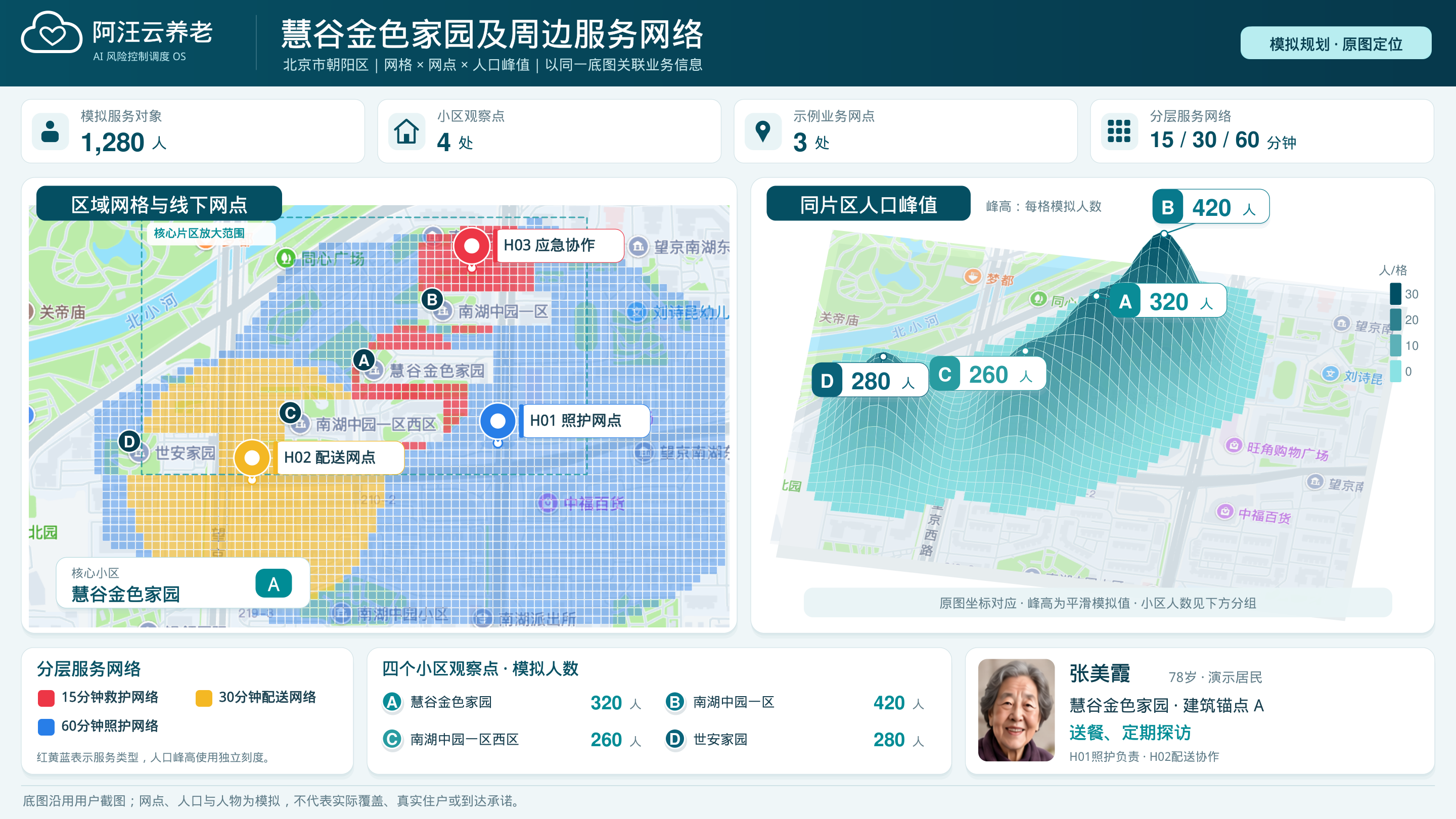
Task: Click the A icon beside 慧谷金色家园 in list
Action: [392, 702]
